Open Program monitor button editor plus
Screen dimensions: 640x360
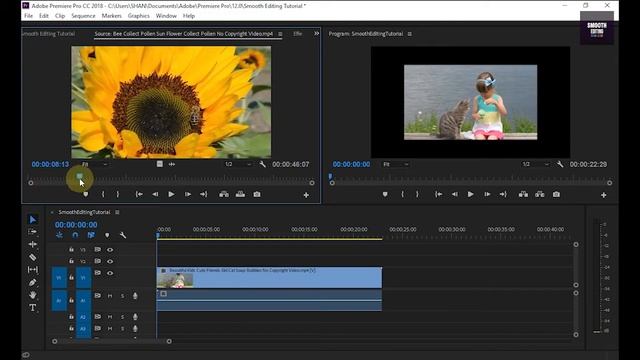(604, 195)
